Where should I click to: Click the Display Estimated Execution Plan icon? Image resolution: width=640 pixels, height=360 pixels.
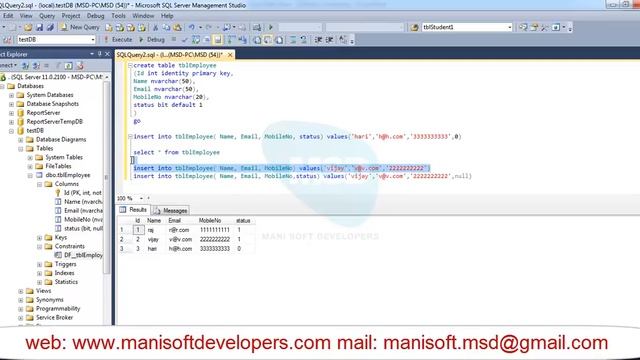[x=196, y=40]
